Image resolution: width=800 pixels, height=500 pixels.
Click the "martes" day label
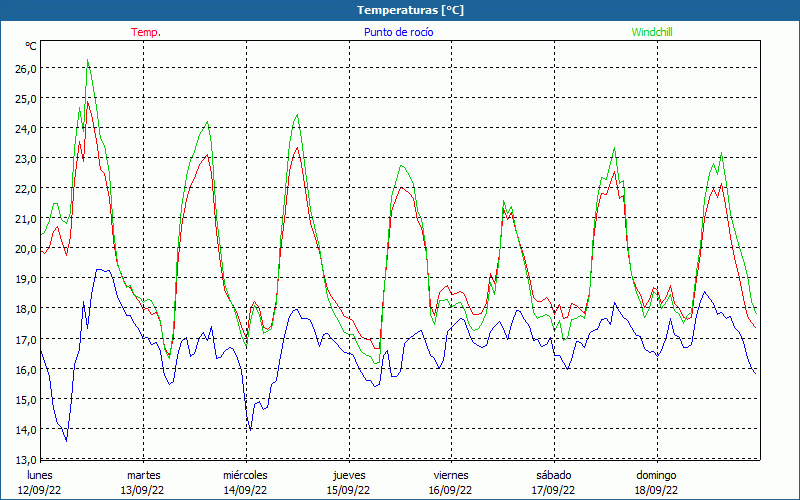pyautogui.click(x=143, y=475)
